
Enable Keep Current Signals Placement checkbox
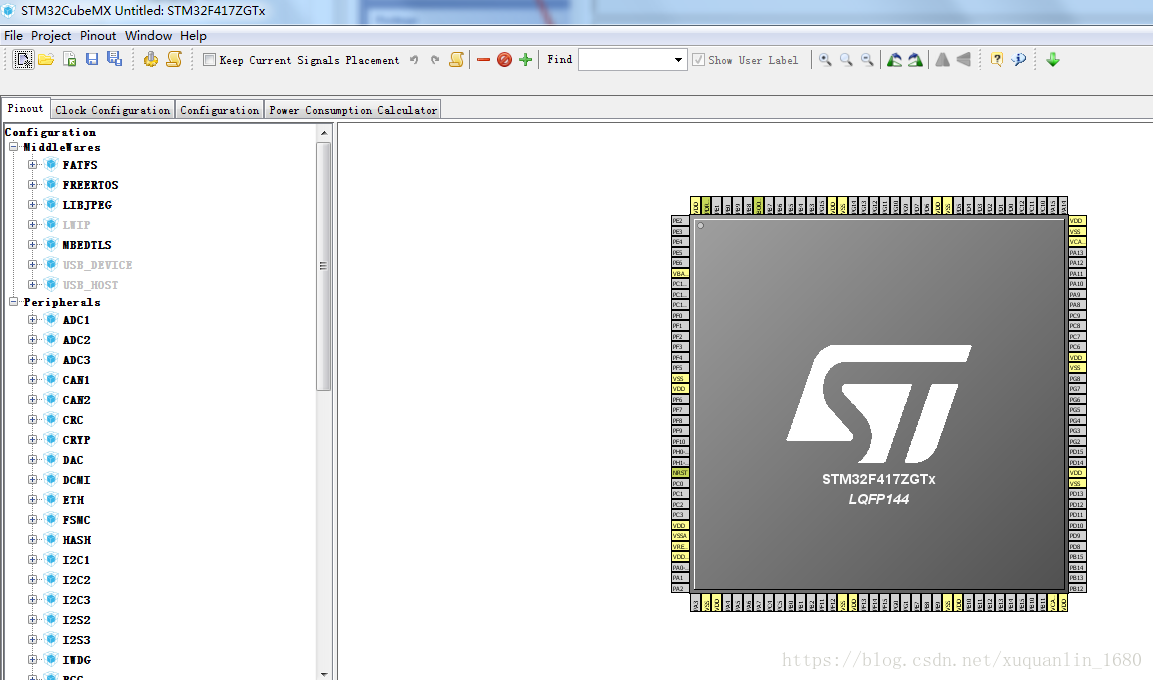210,60
